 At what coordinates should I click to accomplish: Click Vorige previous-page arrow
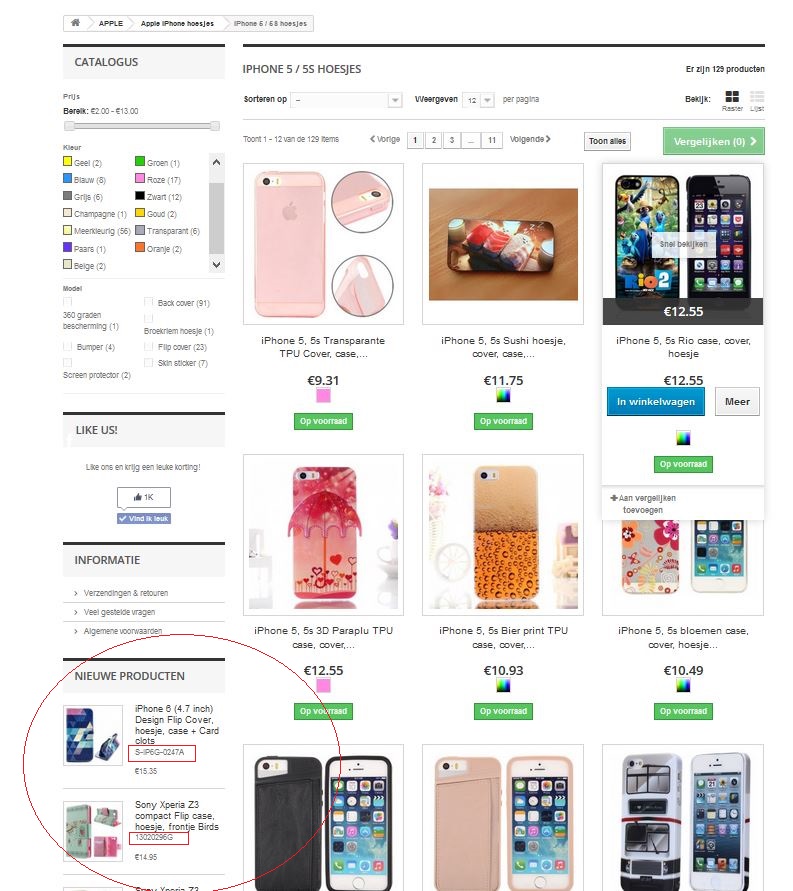pyautogui.click(x=373, y=139)
